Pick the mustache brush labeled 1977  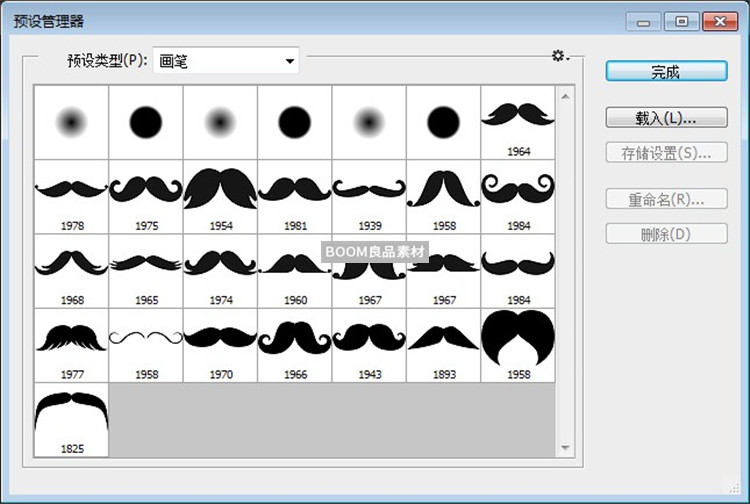(71, 345)
